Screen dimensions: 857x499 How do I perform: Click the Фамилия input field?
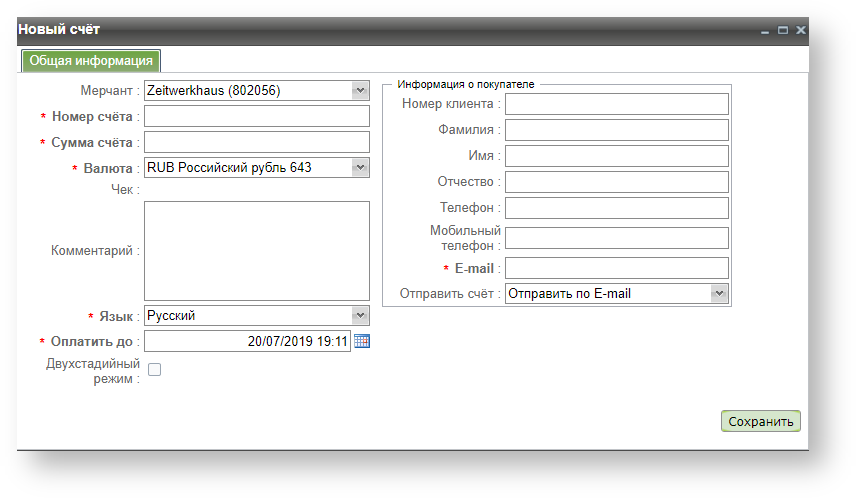coord(617,130)
